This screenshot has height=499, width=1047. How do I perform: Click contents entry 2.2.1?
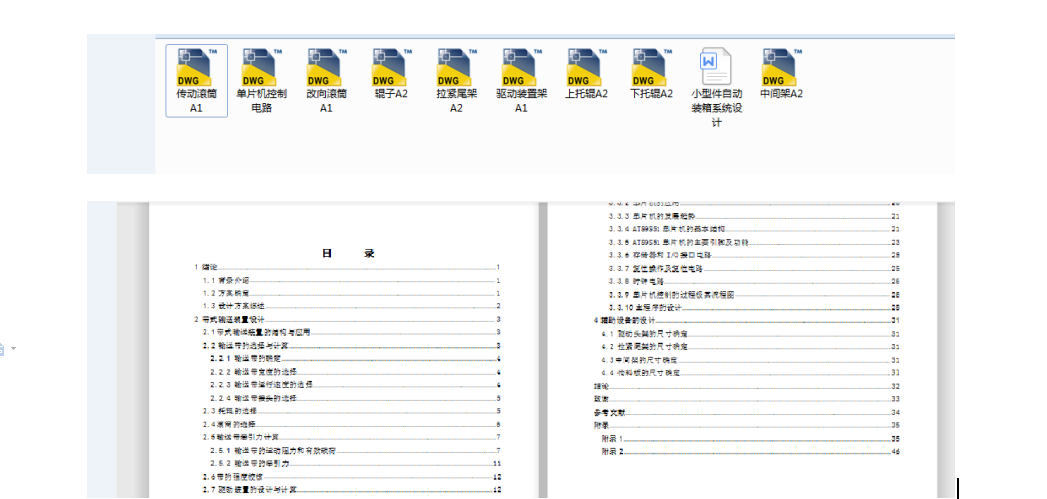pyautogui.click(x=356, y=359)
